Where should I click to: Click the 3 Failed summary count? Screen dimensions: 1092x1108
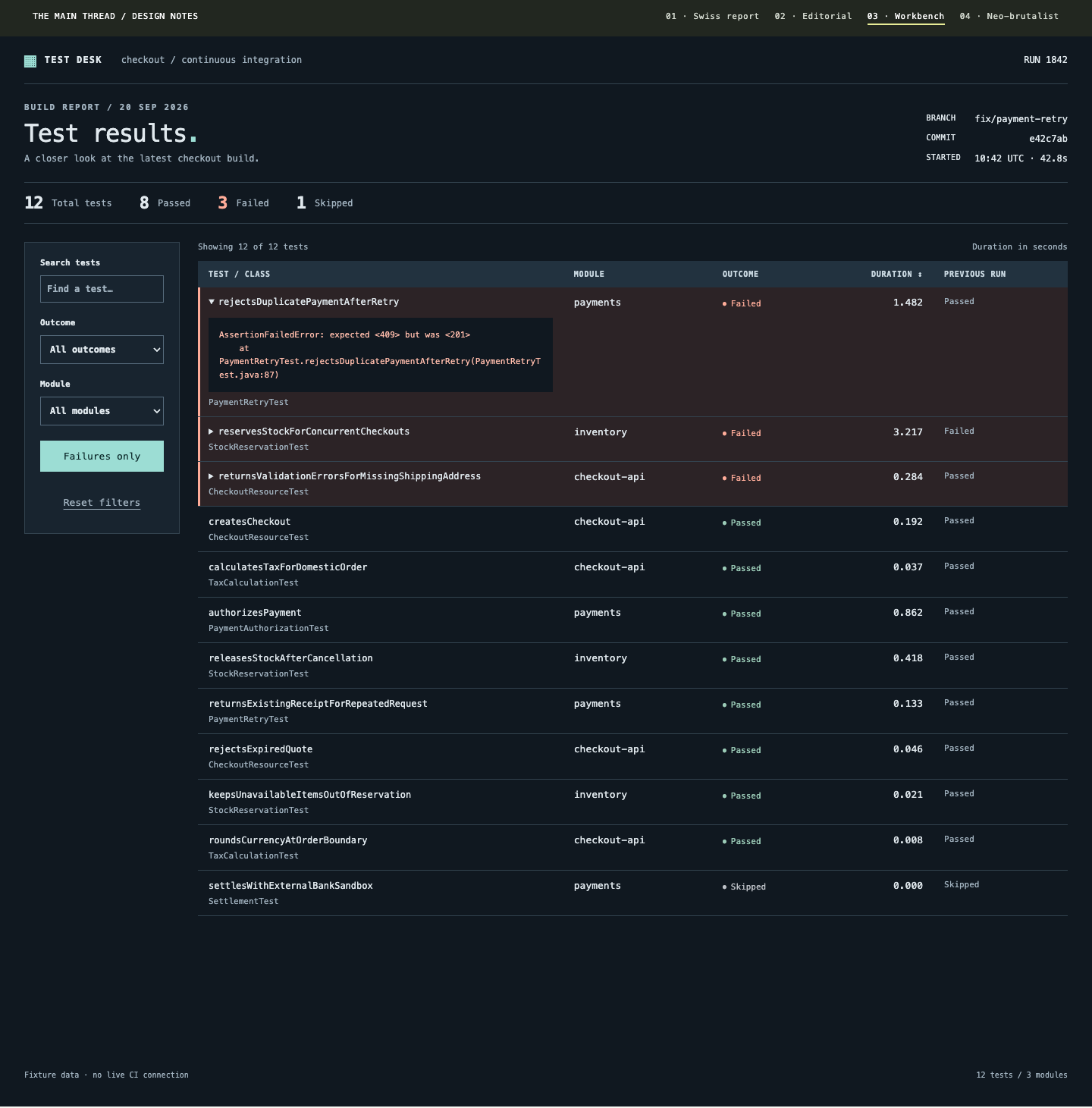(x=243, y=202)
